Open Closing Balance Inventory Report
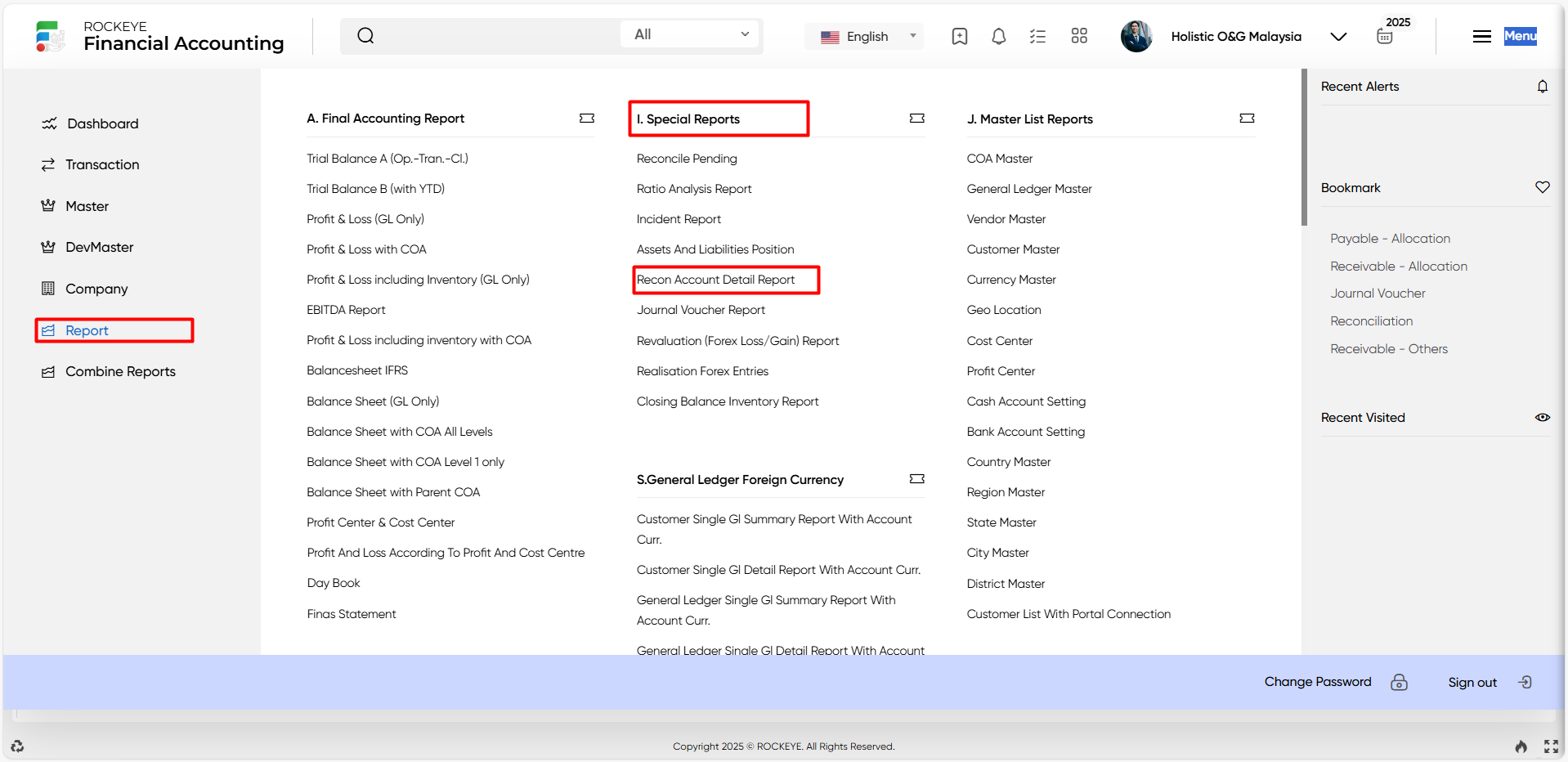 click(728, 401)
